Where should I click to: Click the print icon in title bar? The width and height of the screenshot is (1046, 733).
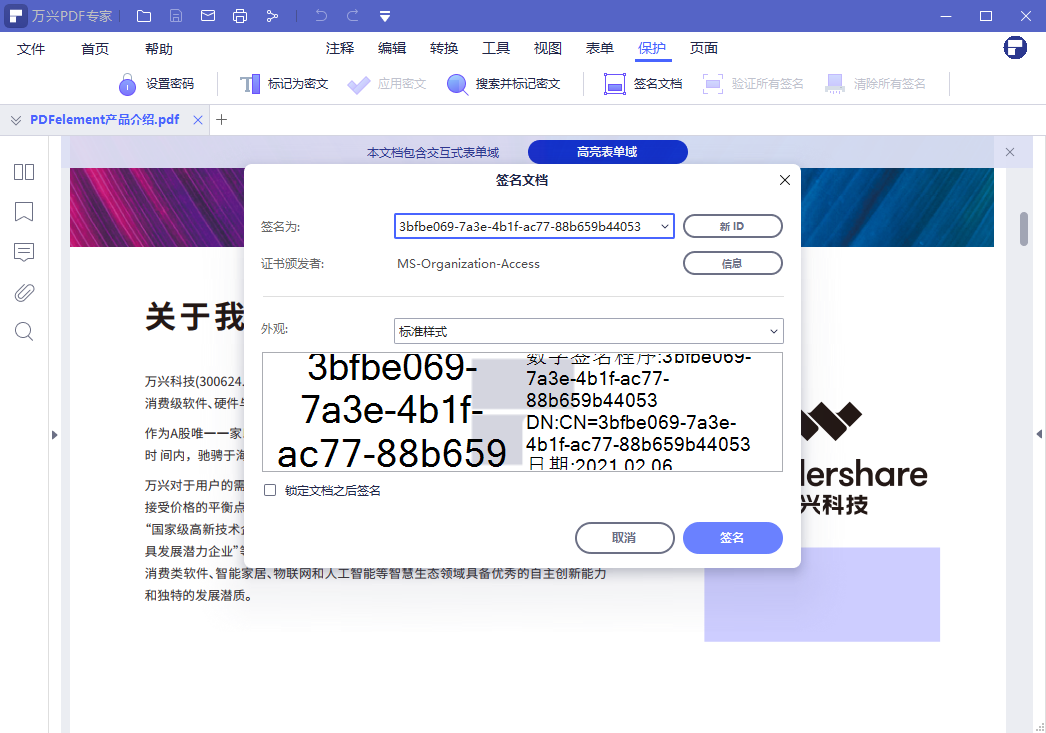(240, 16)
